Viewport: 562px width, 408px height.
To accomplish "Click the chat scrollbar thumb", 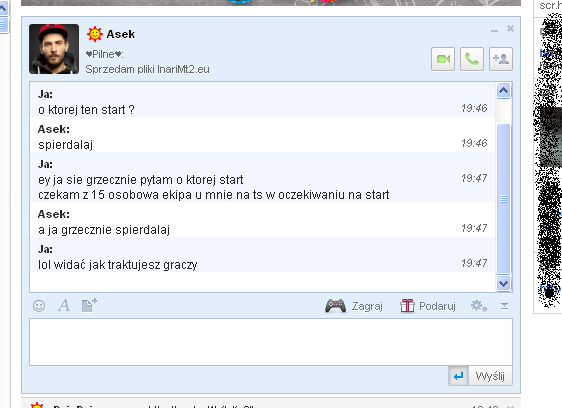I will (504, 199).
